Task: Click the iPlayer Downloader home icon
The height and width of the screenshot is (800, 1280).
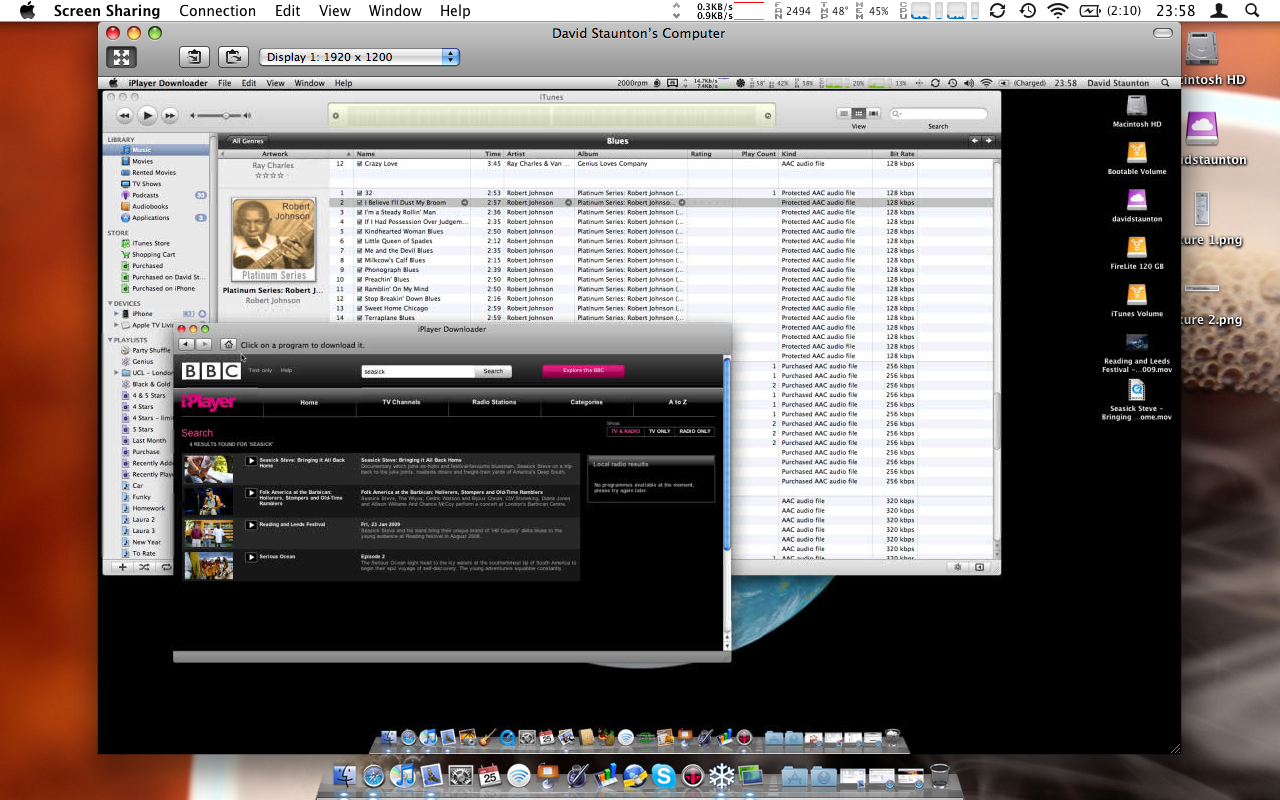Action: [x=228, y=344]
